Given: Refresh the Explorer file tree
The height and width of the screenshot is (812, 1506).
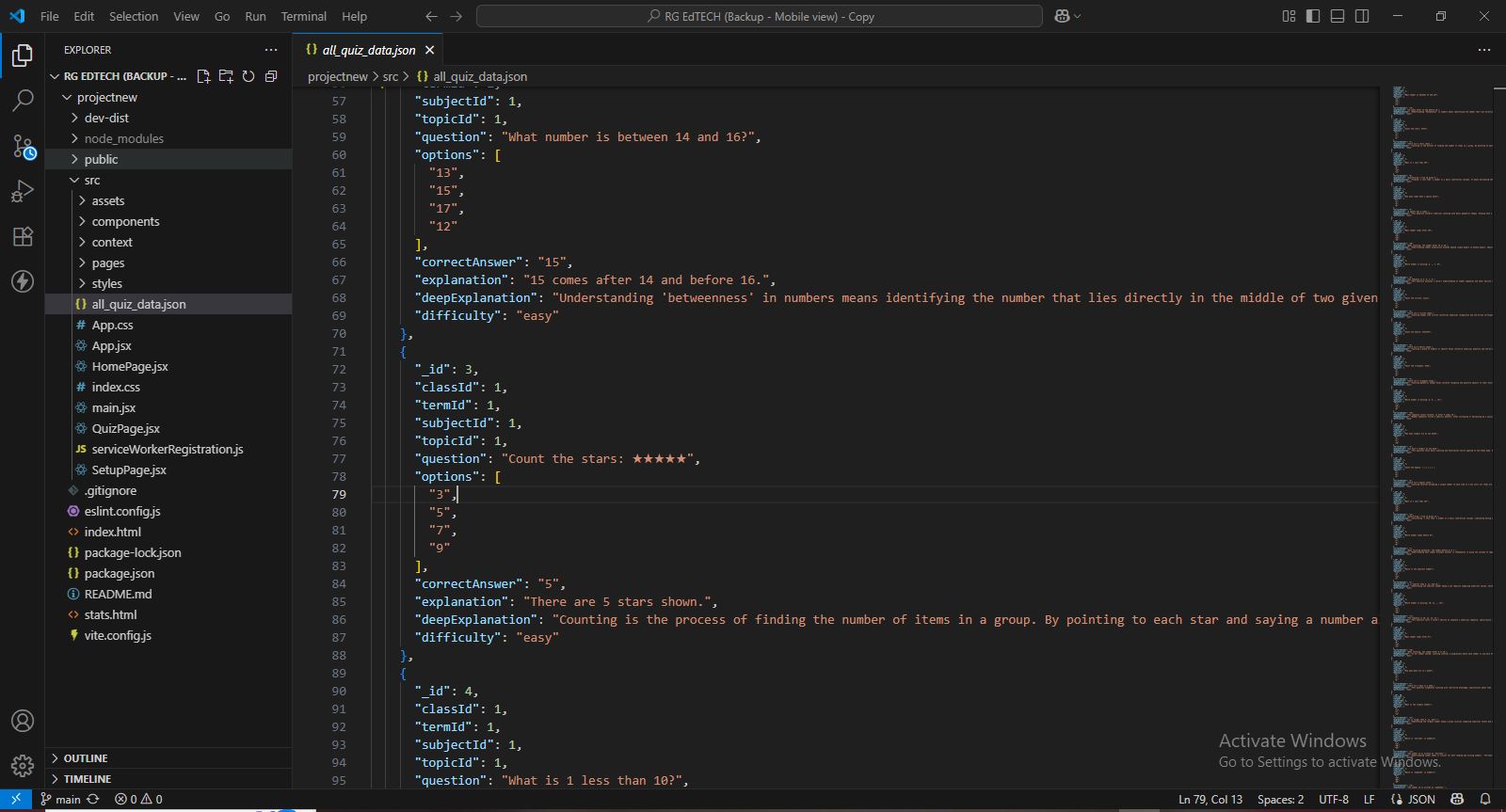Looking at the screenshot, I should tap(248, 76).
